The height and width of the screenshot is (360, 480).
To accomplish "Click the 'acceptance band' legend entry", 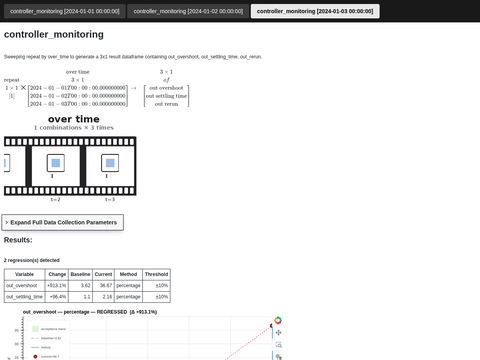I will coord(49,329).
